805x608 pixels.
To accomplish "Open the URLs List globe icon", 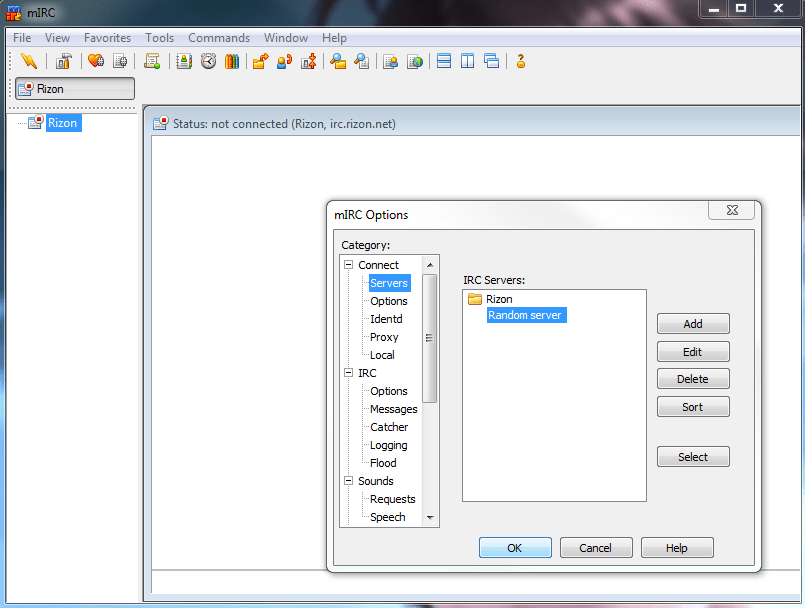I will point(415,61).
